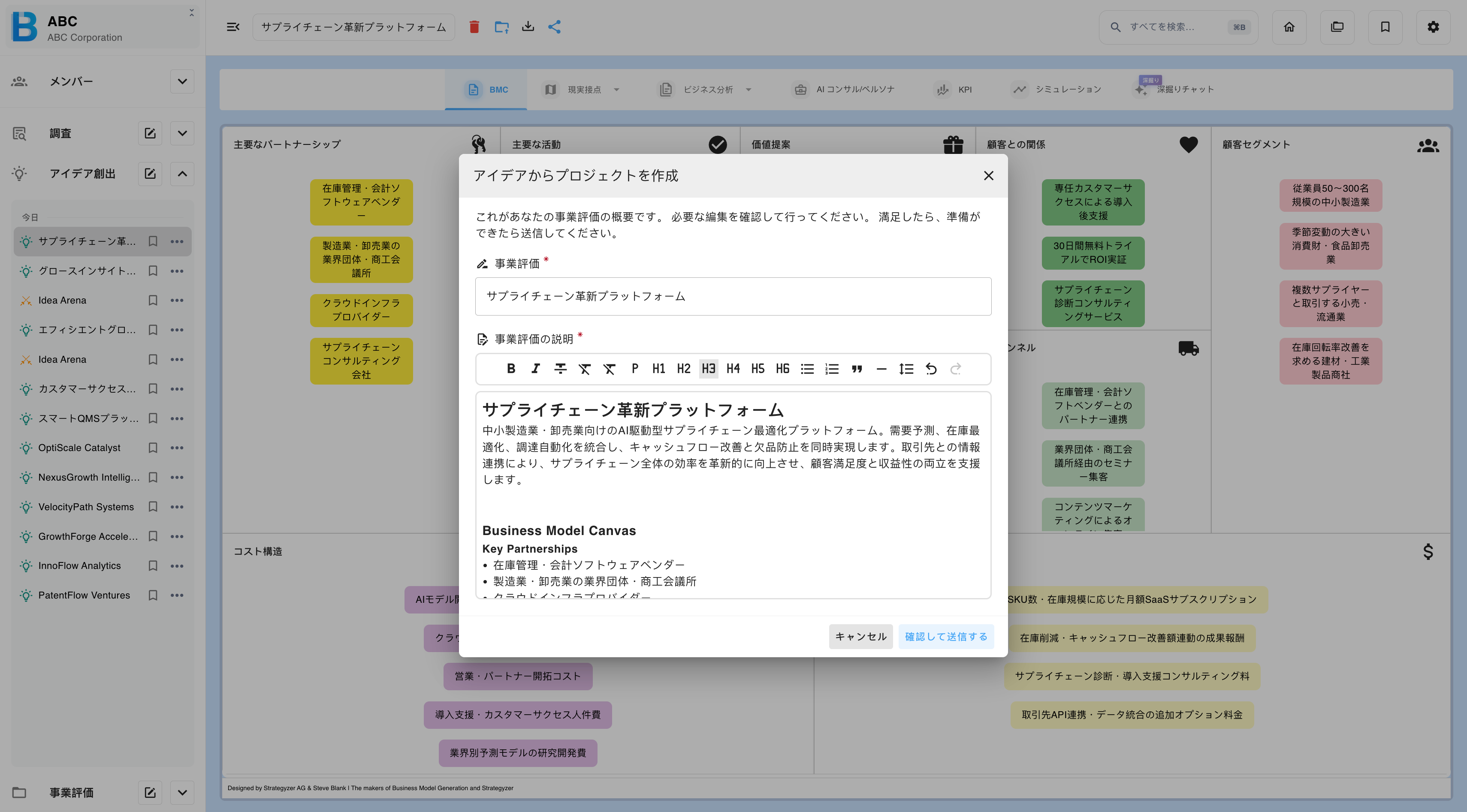Image resolution: width=1467 pixels, height=812 pixels.
Task: Create new item in 調査 section
Action: 150,133
